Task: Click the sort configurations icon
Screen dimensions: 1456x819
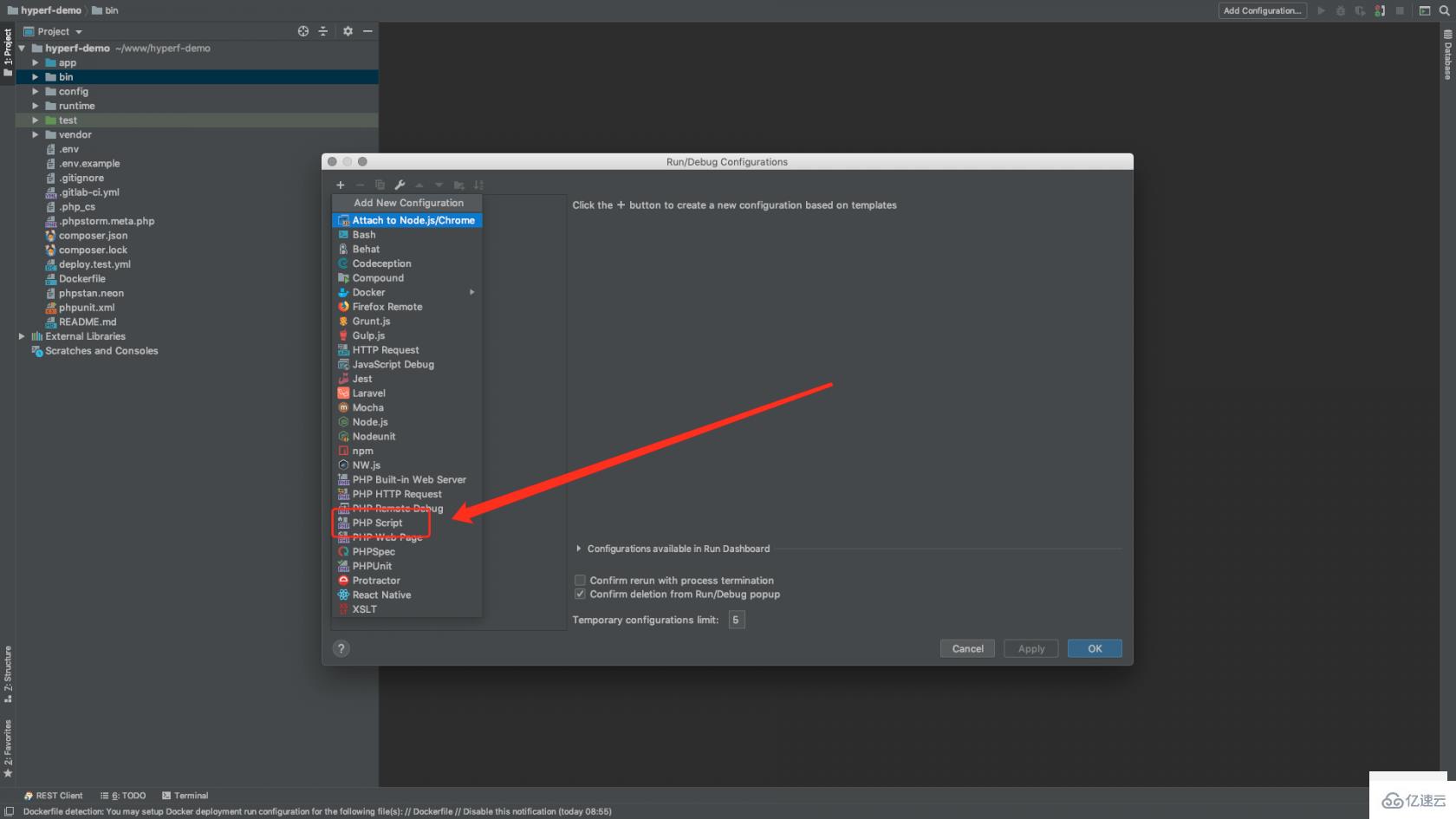Action: click(478, 185)
